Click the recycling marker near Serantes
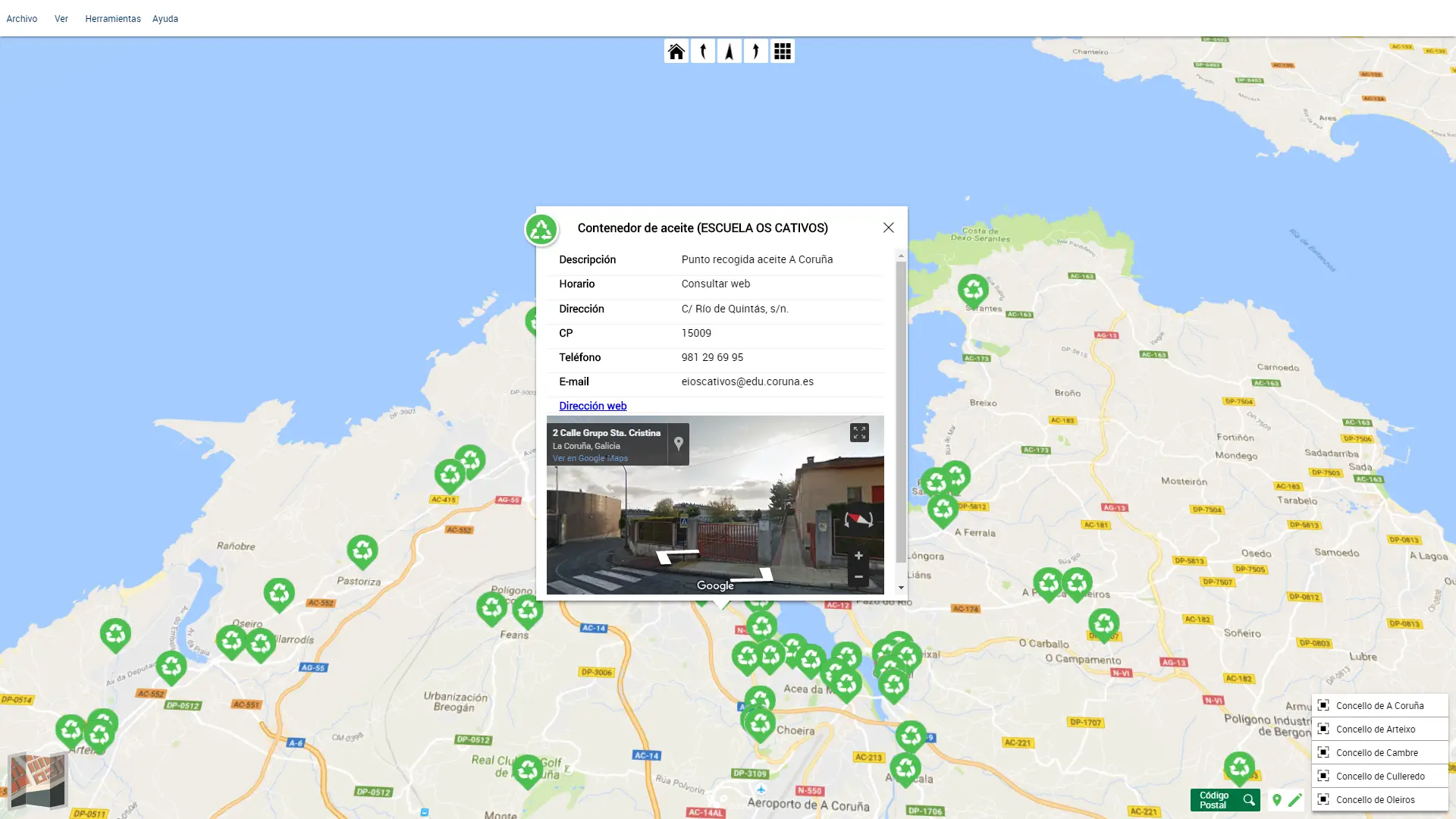This screenshot has width=1456, height=819. click(x=973, y=290)
